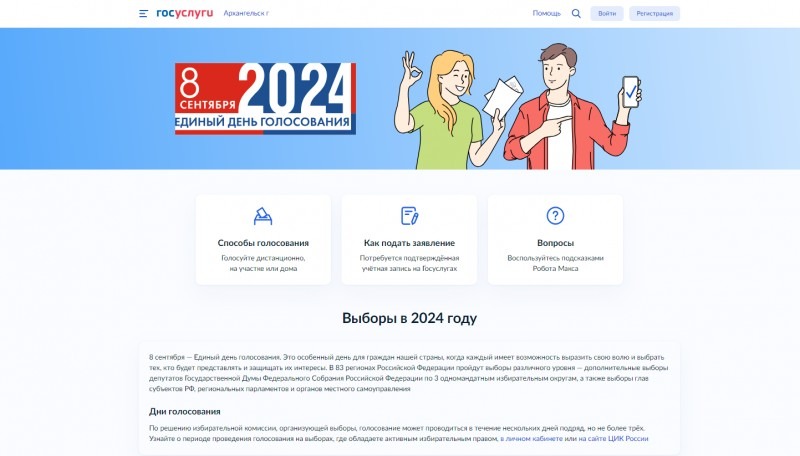Click papers held by woman in banner
This screenshot has height=456, width=800.
(500, 96)
